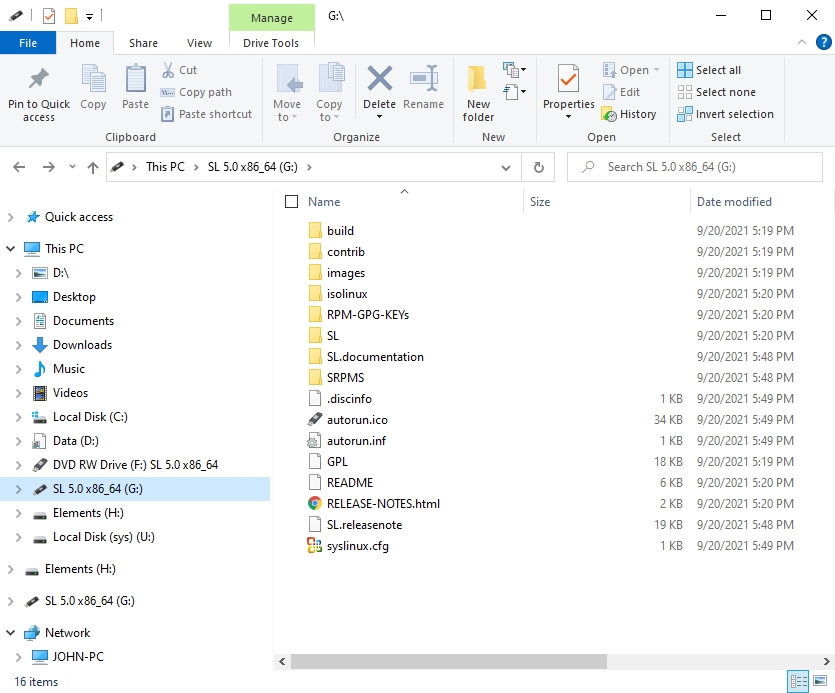Open the address bar history dropdown

[510, 167]
